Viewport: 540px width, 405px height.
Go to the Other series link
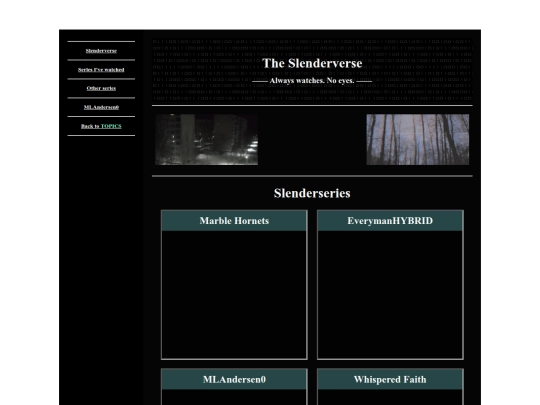[101, 88]
